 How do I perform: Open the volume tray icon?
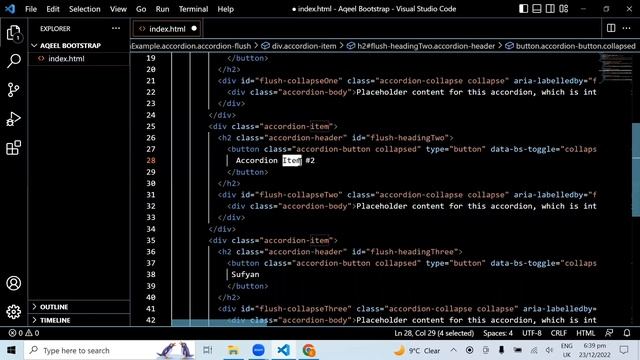(x=549, y=350)
